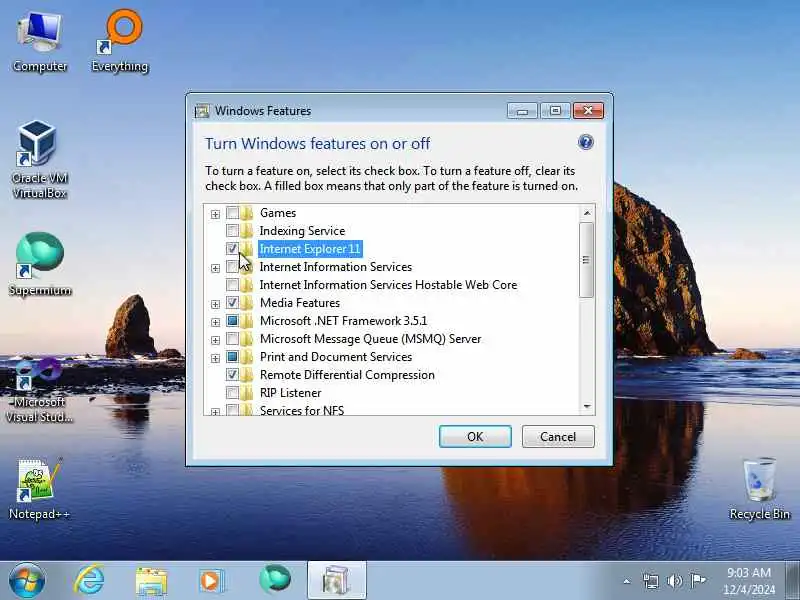Click the blue help question mark icon

tap(586, 142)
